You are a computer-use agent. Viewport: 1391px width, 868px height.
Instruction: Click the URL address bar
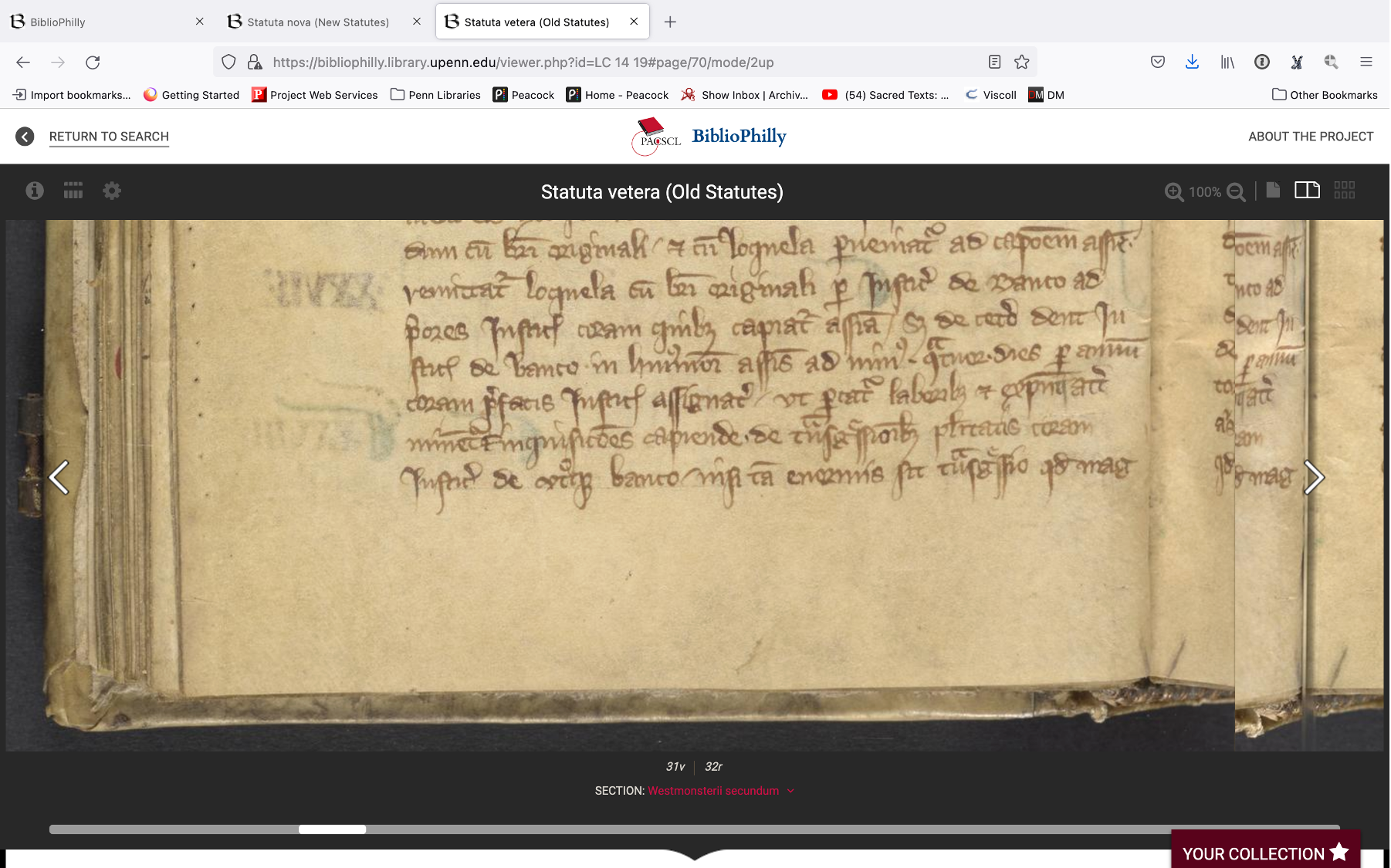click(625, 62)
